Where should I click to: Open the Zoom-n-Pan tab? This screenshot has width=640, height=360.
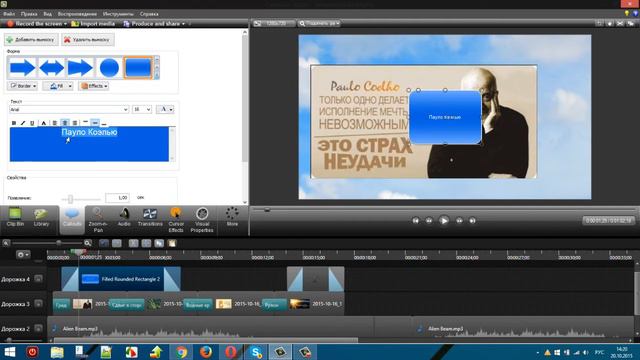coord(98,220)
